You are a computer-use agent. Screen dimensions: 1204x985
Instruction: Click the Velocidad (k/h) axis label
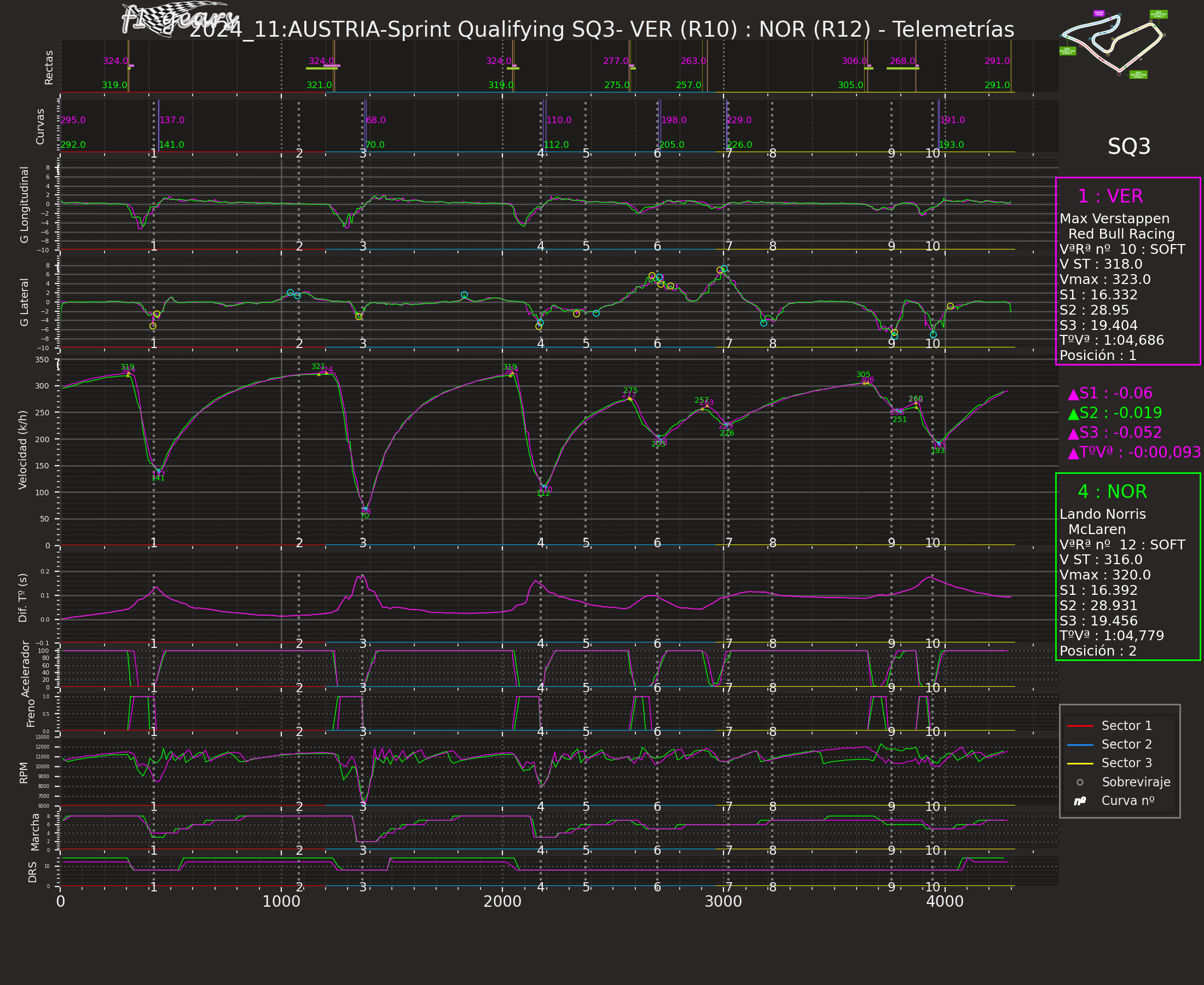[x=22, y=449]
